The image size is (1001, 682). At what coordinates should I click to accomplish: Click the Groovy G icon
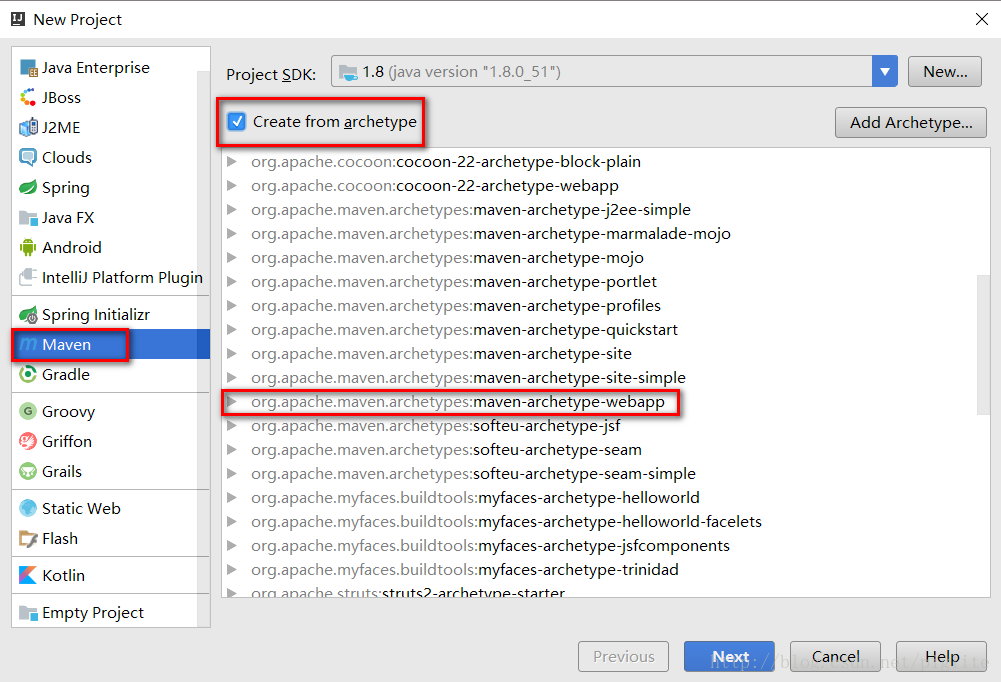coord(28,411)
